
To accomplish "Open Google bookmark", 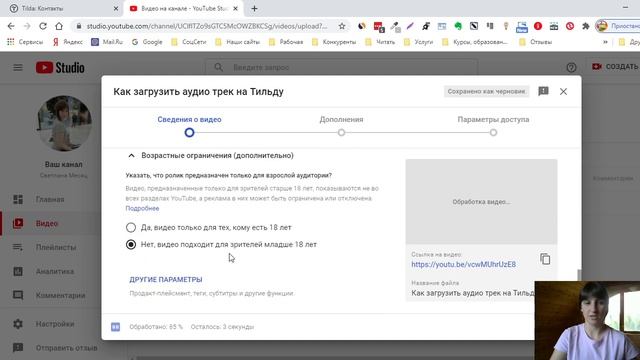I will 147,42.
